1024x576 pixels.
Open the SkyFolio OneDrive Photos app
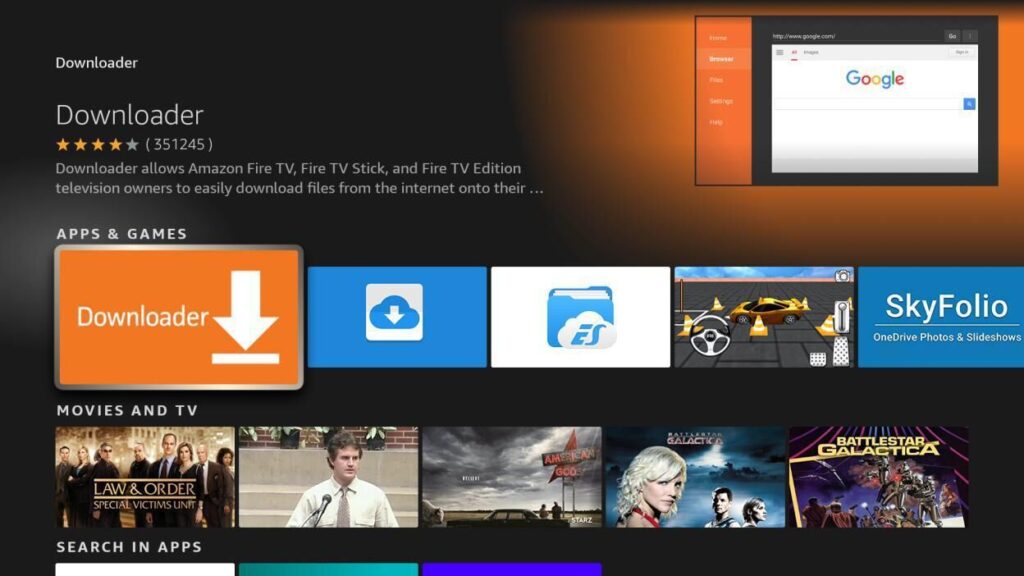pyautogui.click(x=941, y=317)
